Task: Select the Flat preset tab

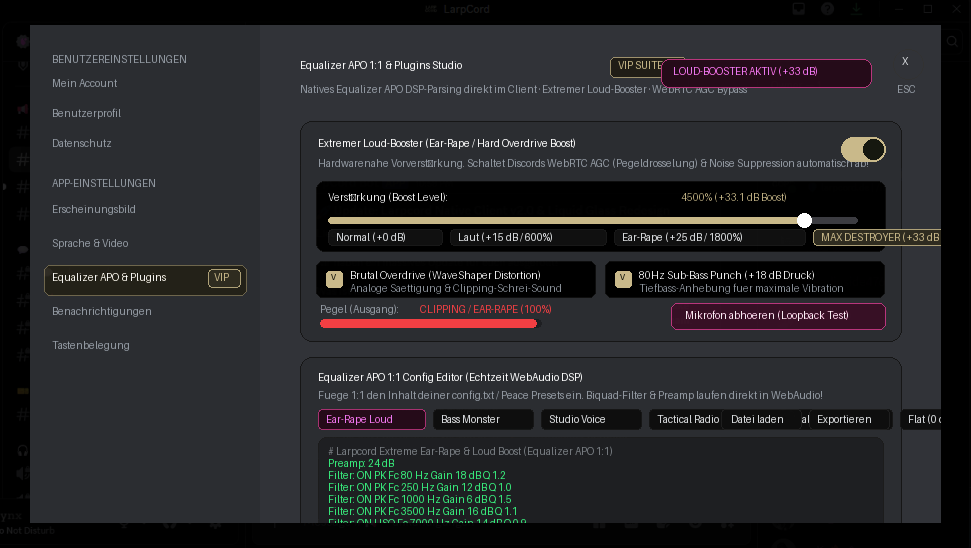Action: (x=921, y=419)
